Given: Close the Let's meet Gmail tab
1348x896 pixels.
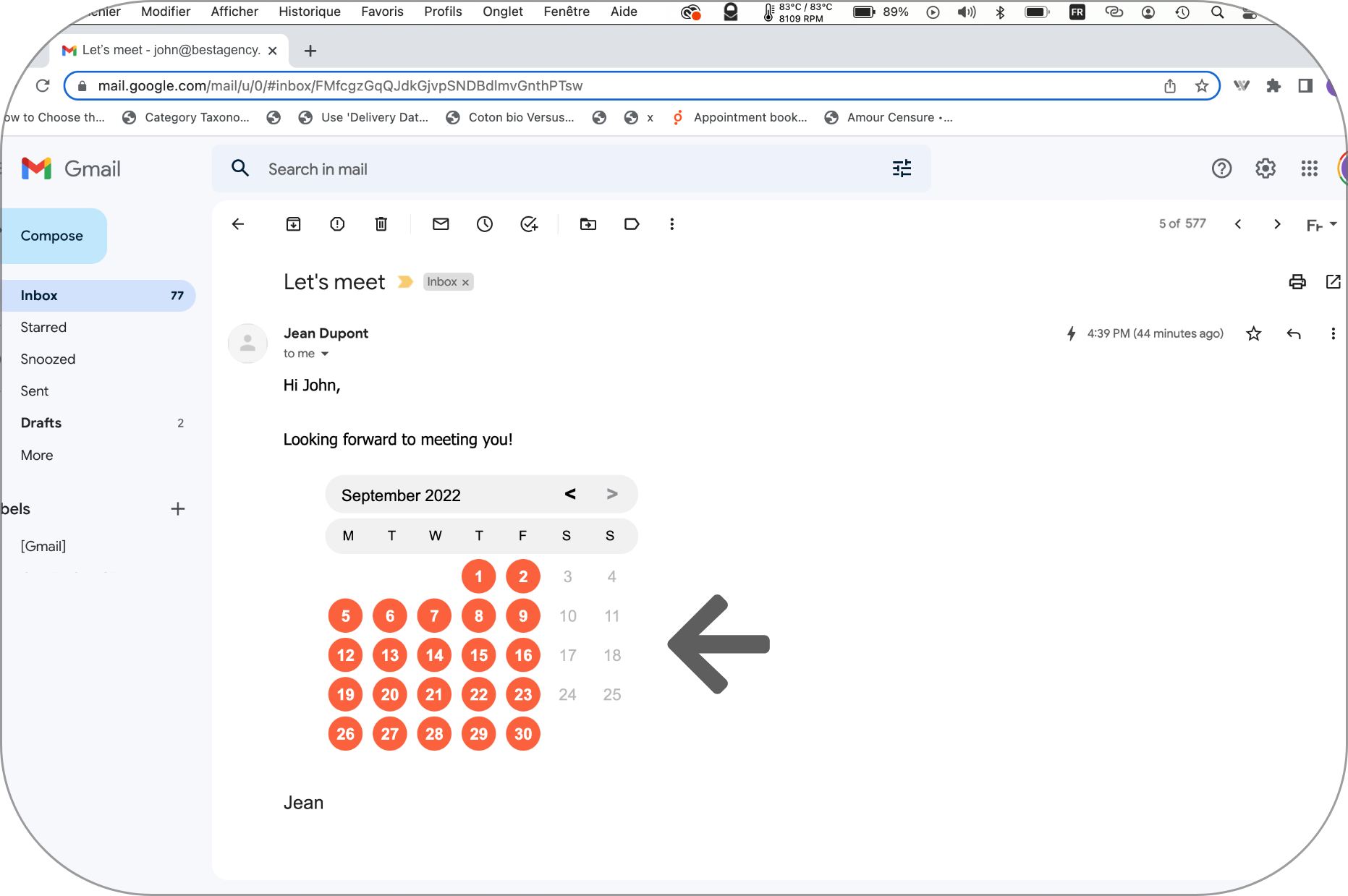Looking at the screenshot, I should [272, 51].
